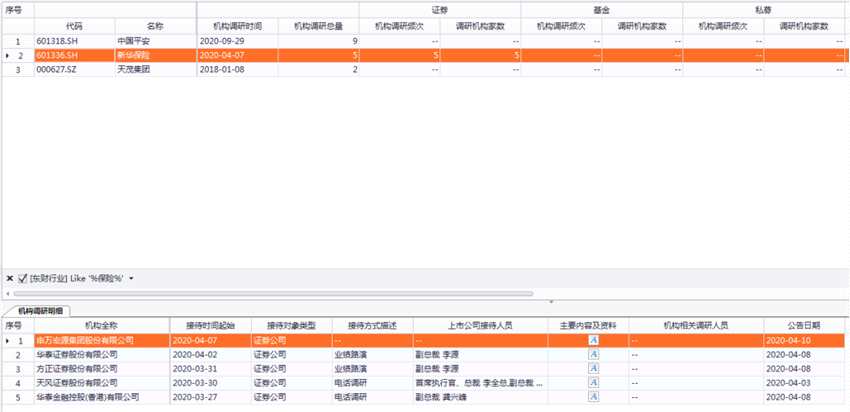The height and width of the screenshot is (412, 850).
Task: Click the reception date 2020-03-31
Action: coord(210,369)
